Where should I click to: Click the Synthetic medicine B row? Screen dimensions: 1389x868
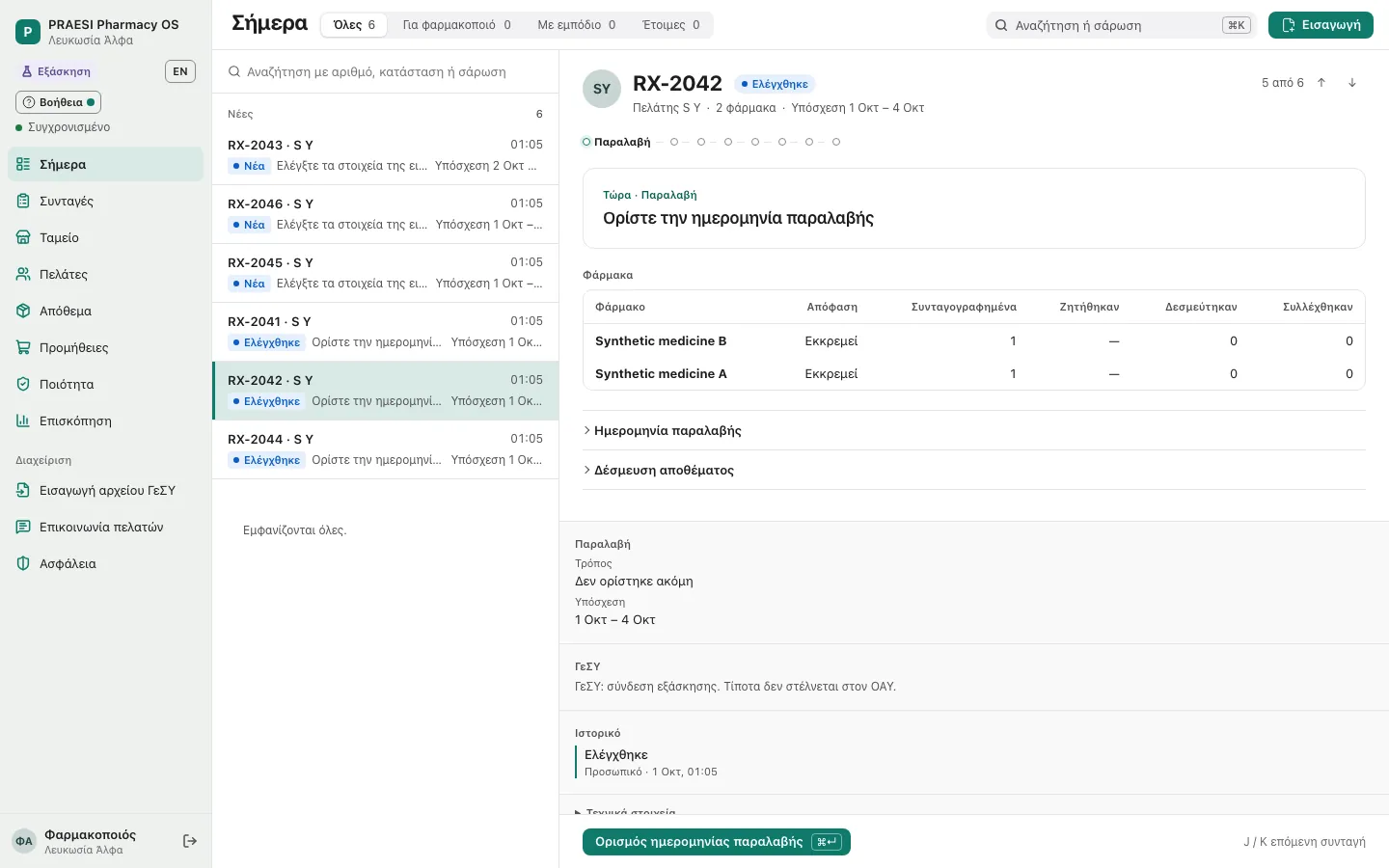click(x=974, y=340)
